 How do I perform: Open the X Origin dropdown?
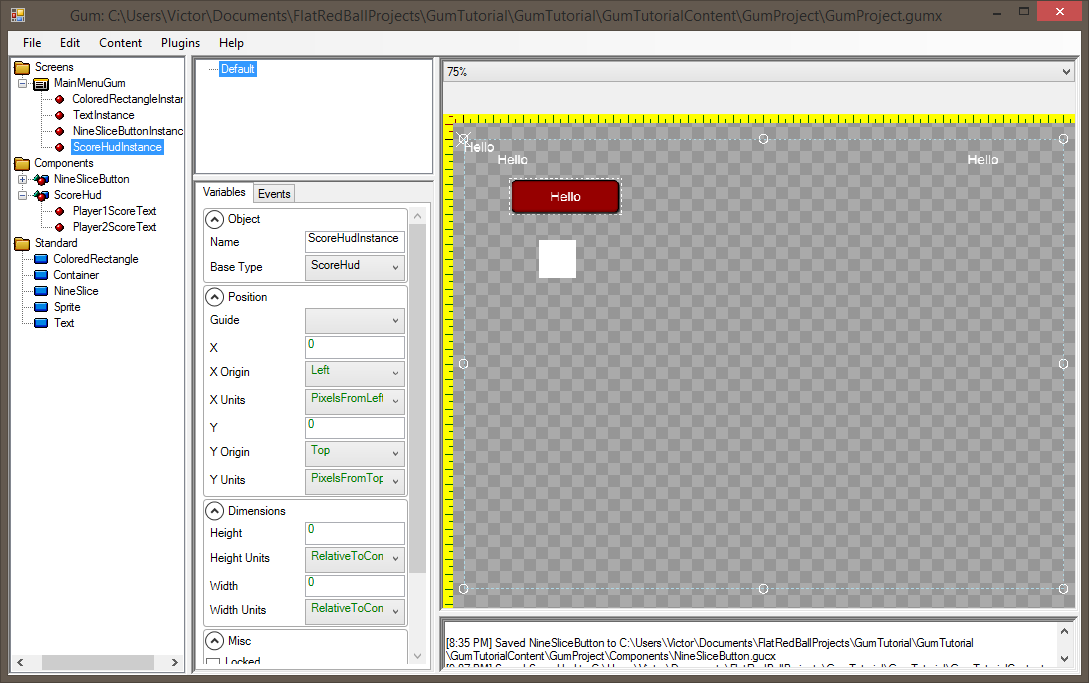point(355,373)
